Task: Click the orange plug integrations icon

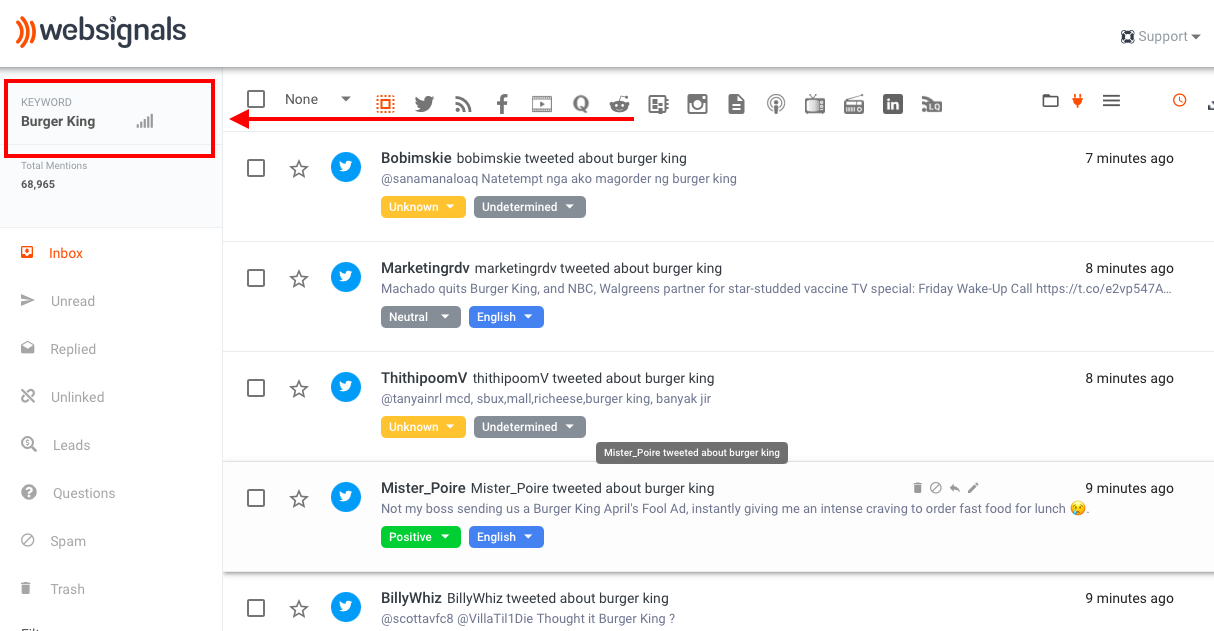Action: pos(1077,100)
